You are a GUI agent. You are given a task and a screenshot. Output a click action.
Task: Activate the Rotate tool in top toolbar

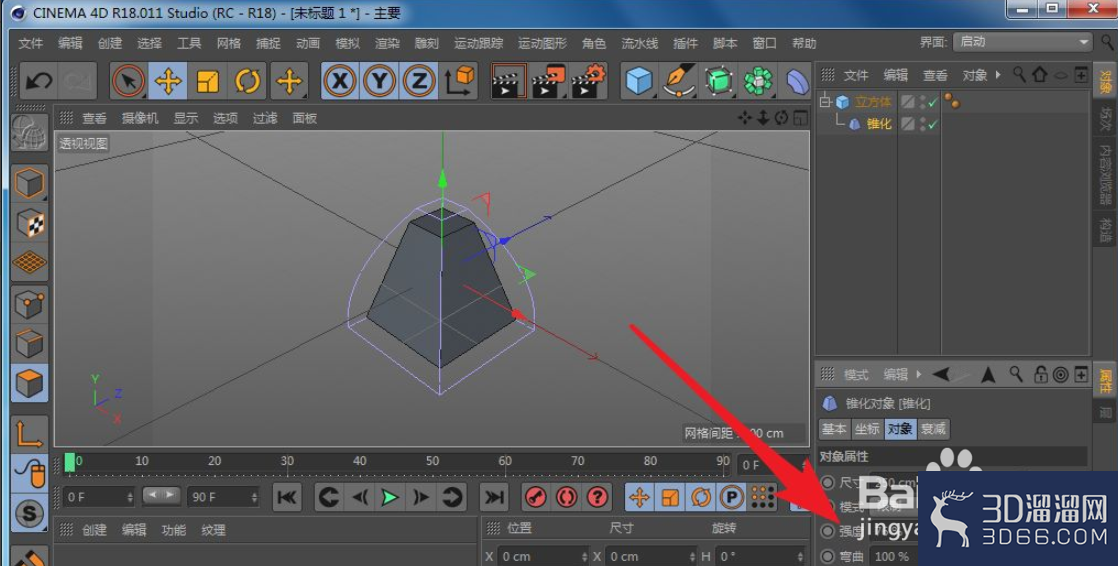247,81
